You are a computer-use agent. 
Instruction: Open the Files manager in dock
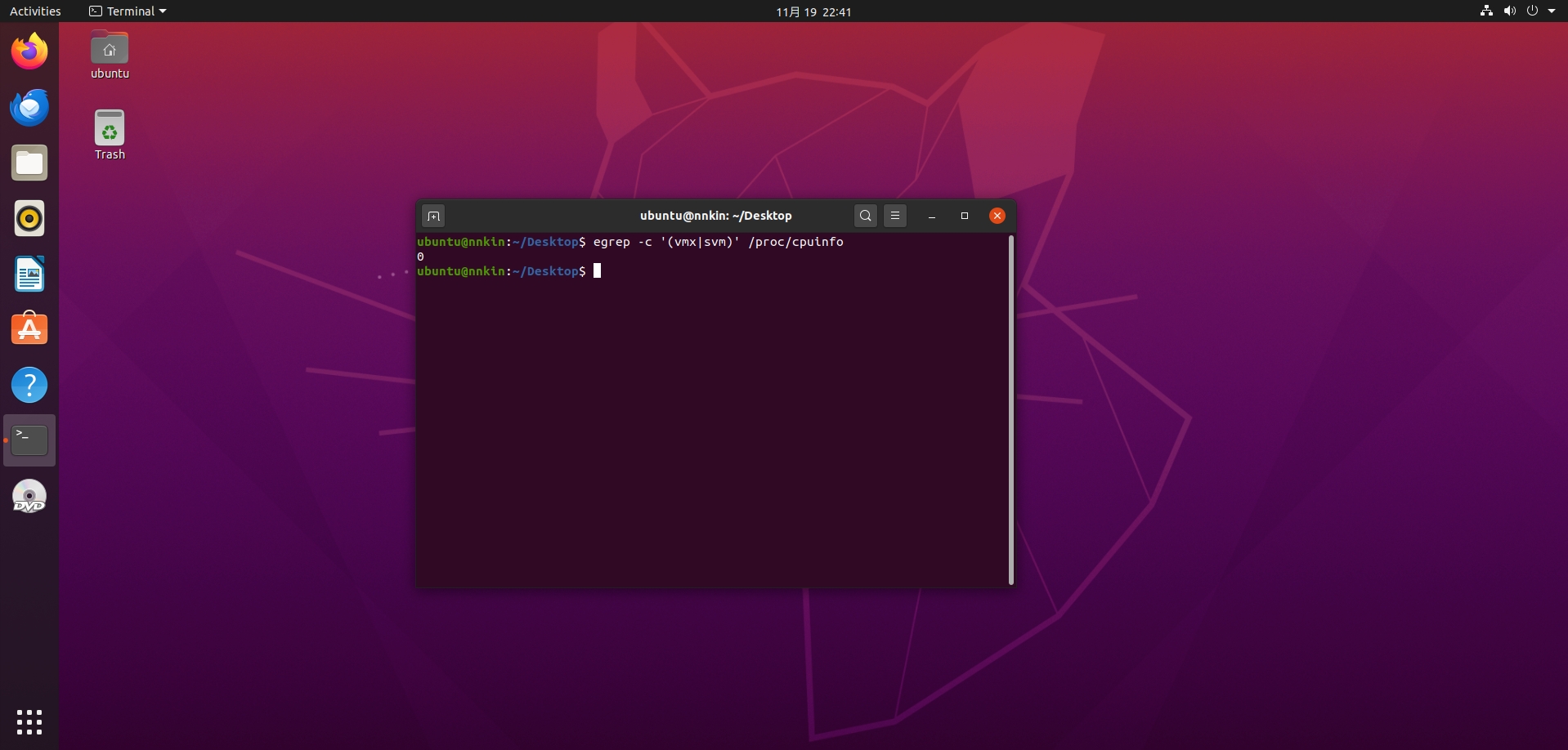tap(29, 163)
